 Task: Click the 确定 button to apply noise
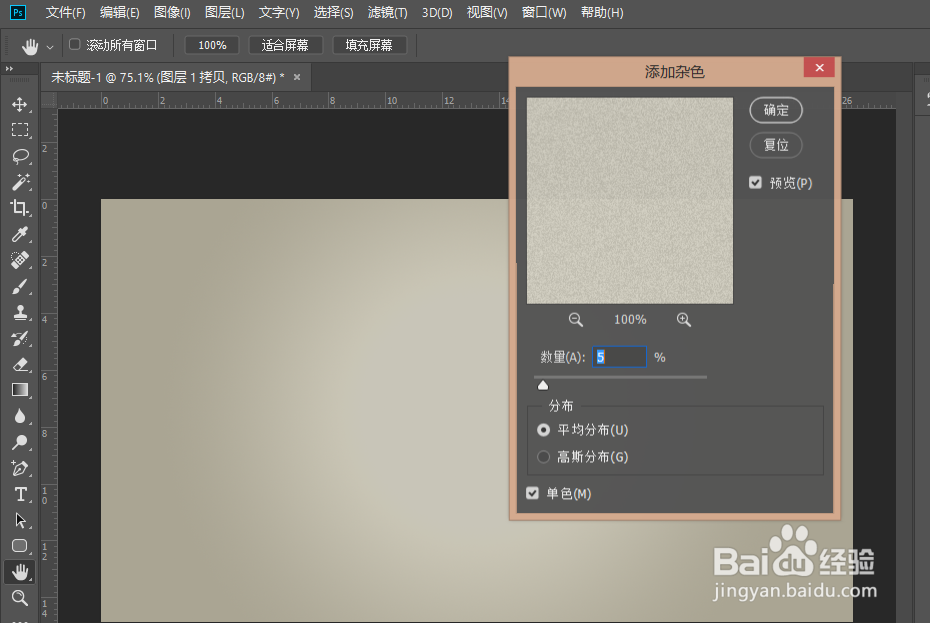point(776,110)
